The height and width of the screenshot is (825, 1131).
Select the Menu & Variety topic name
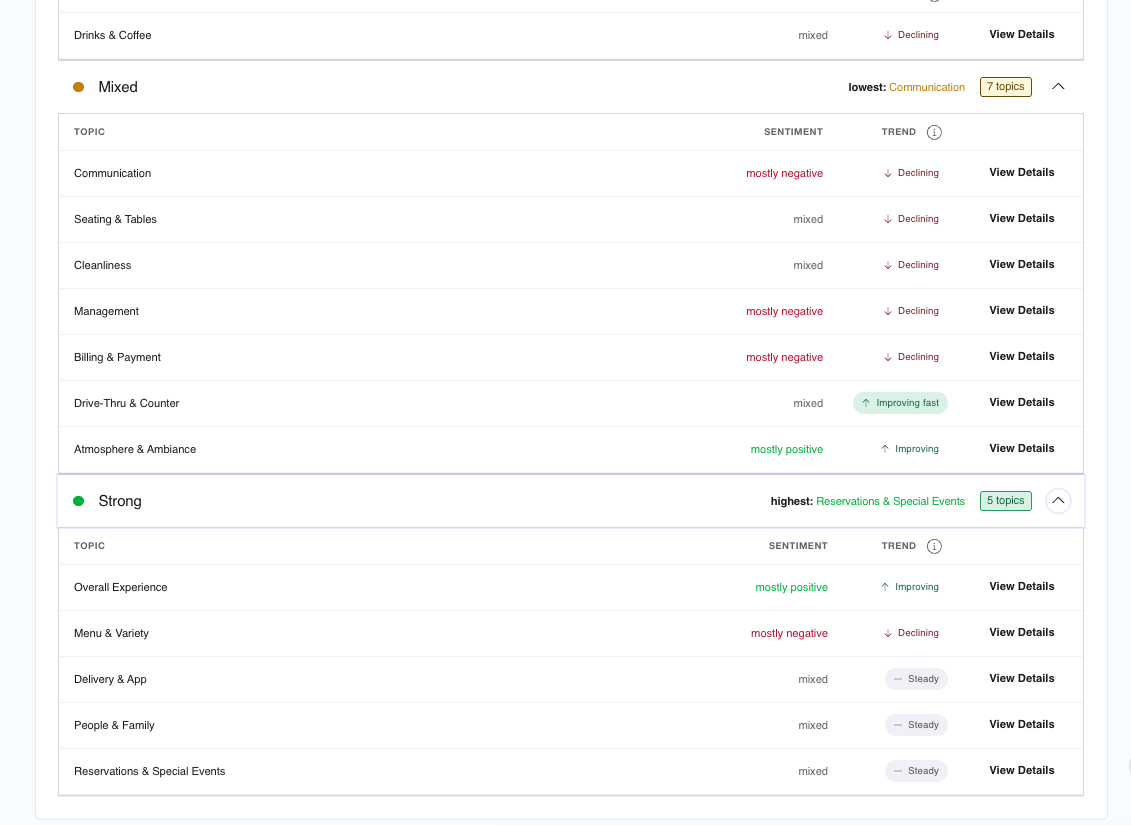pyautogui.click(x=111, y=633)
